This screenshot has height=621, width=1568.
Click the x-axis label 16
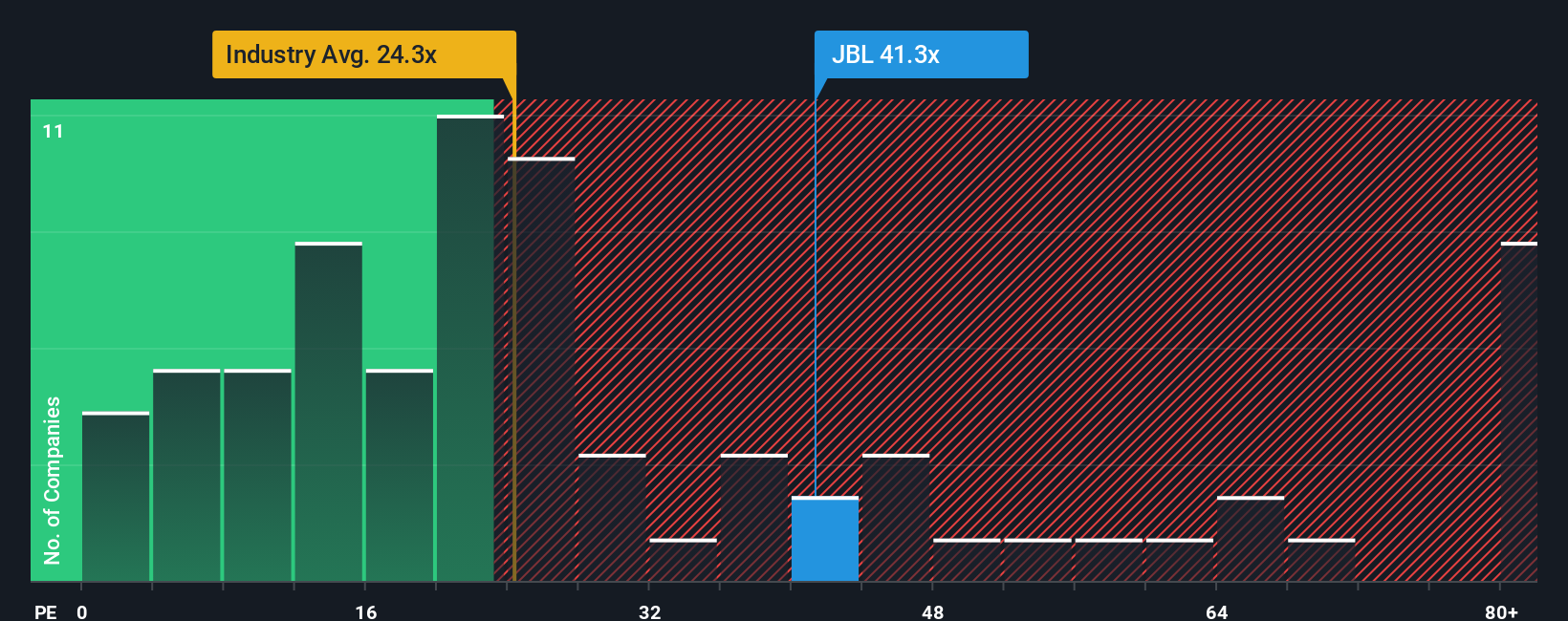pos(366,611)
